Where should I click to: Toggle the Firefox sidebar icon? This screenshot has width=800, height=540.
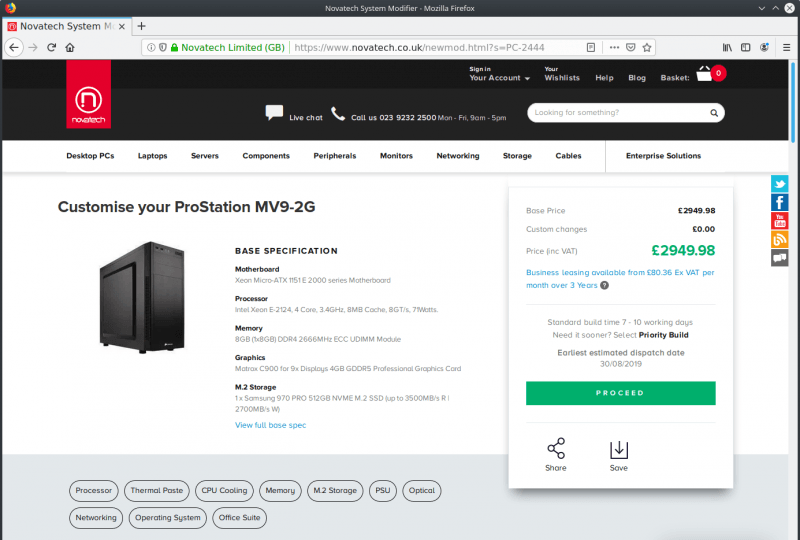745,47
